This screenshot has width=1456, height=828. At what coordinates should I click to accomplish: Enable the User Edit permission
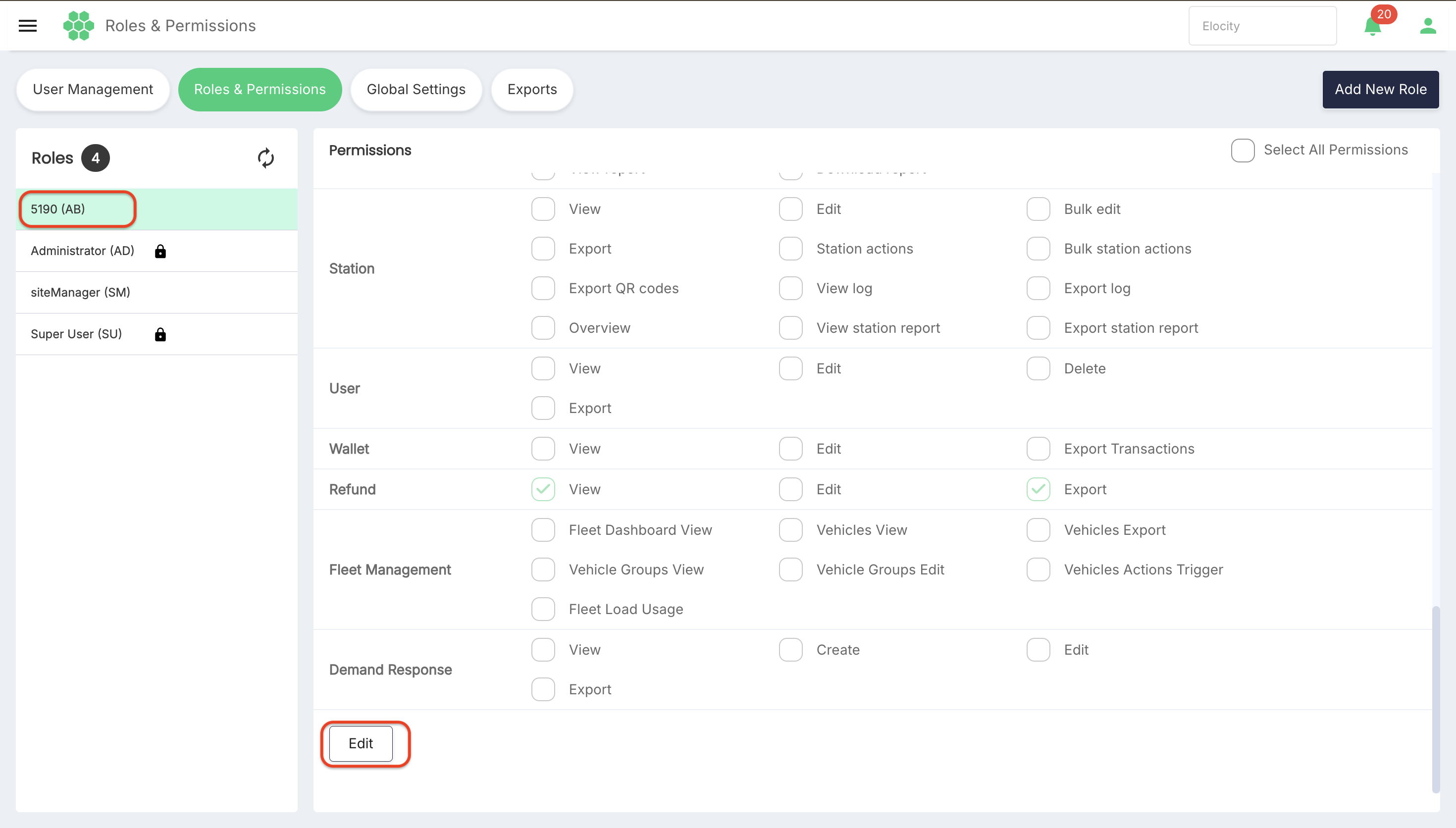coord(791,368)
